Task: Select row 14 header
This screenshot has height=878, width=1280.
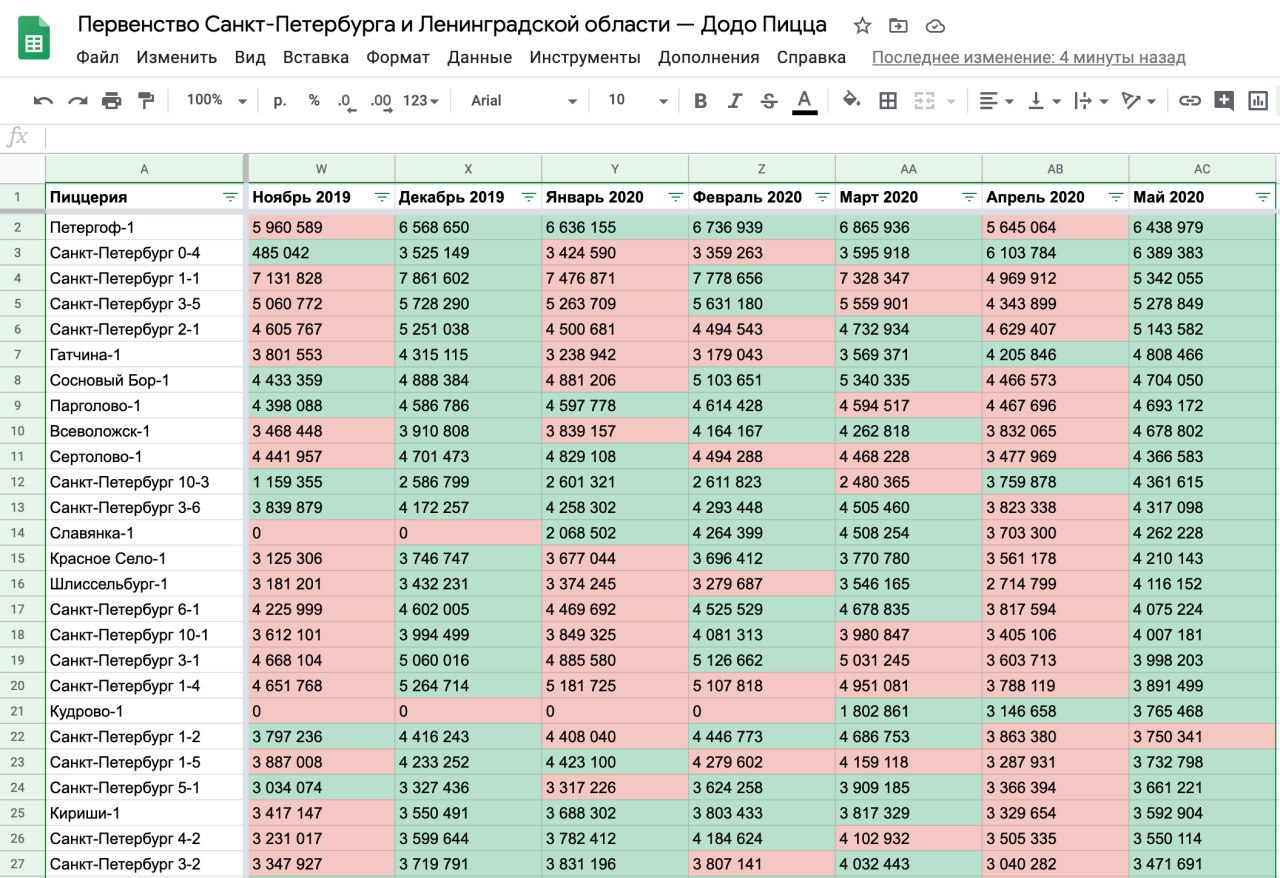Action: 22,533
